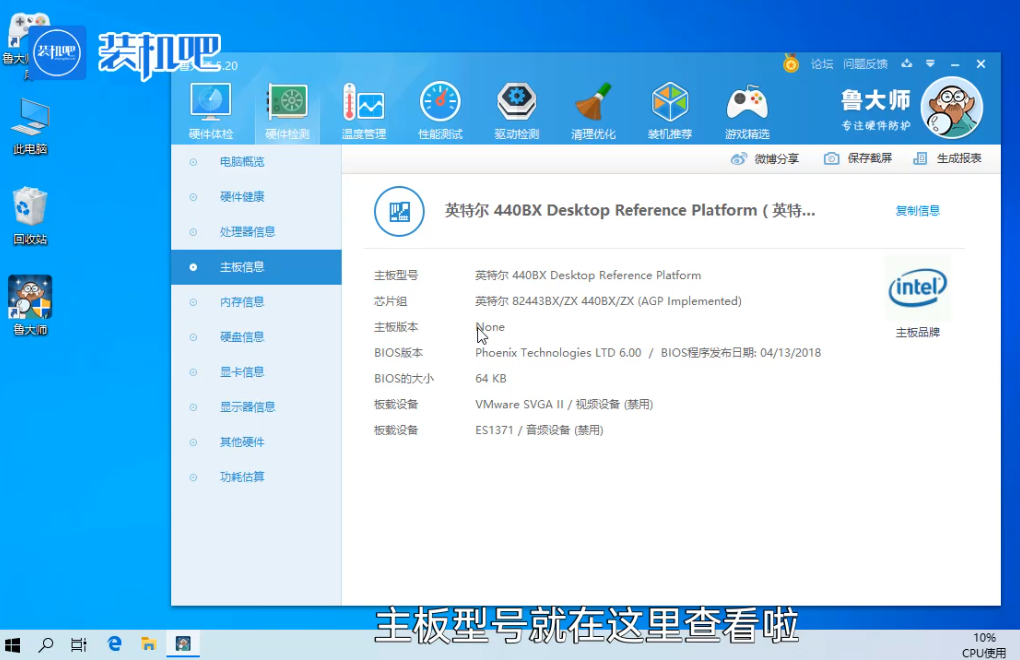
Task: Click the gold medal icon in title bar
Action: [791, 64]
